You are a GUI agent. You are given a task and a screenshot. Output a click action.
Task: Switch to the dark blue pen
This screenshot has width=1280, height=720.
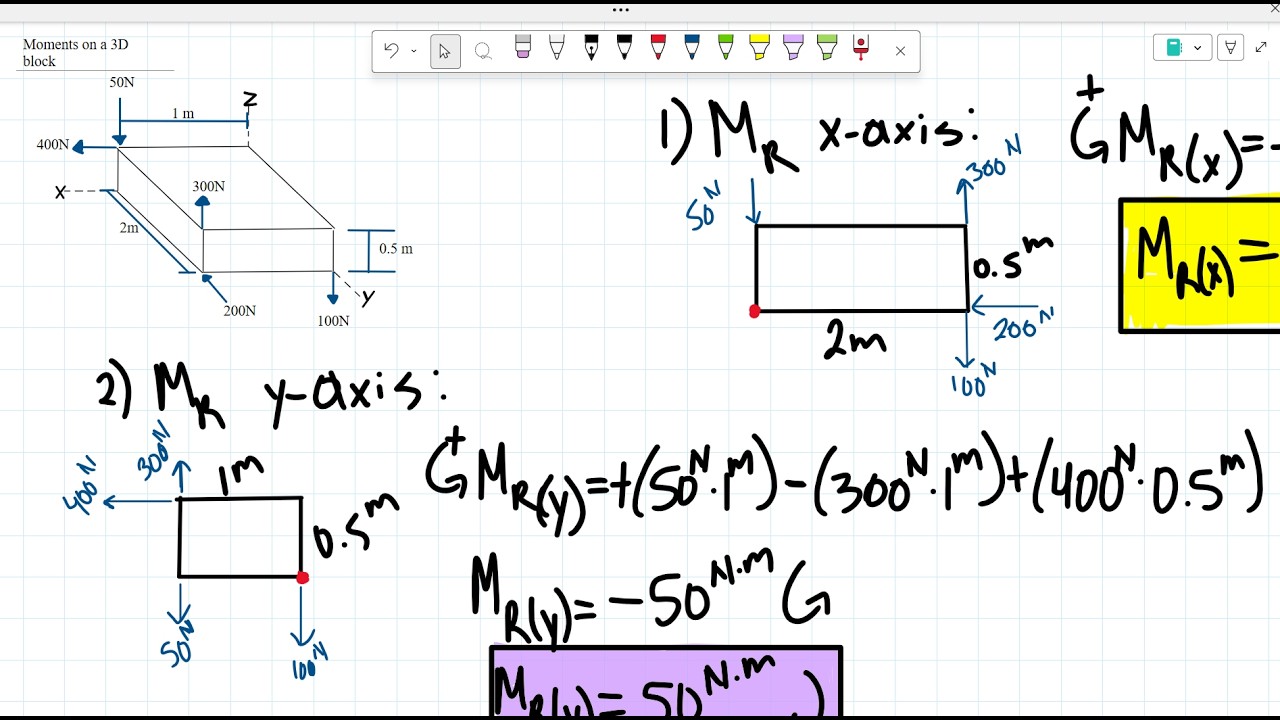pyautogui.click(x=692, y=48)
